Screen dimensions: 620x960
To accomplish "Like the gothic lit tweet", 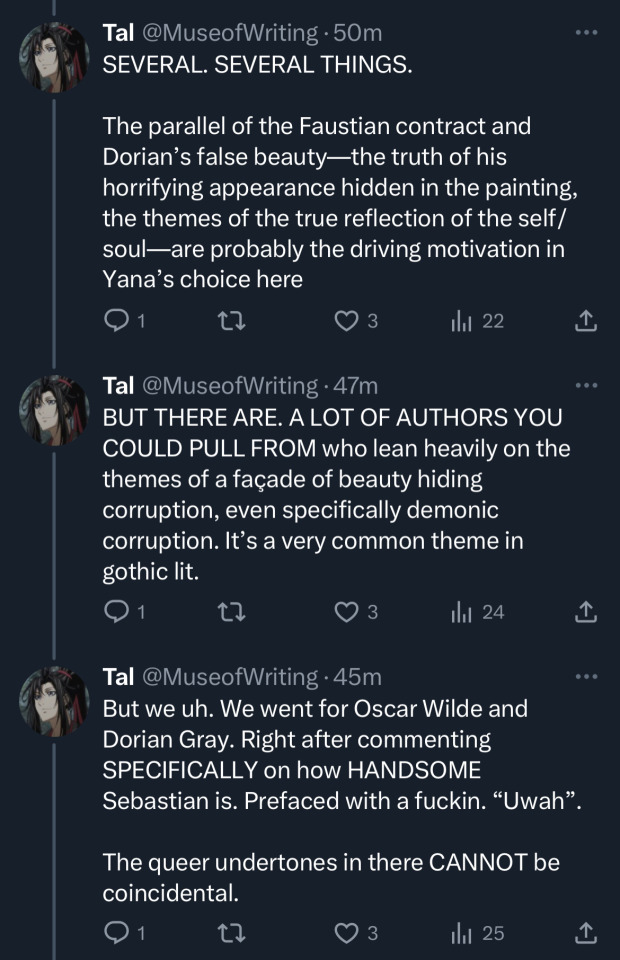I will coord(346,612).
